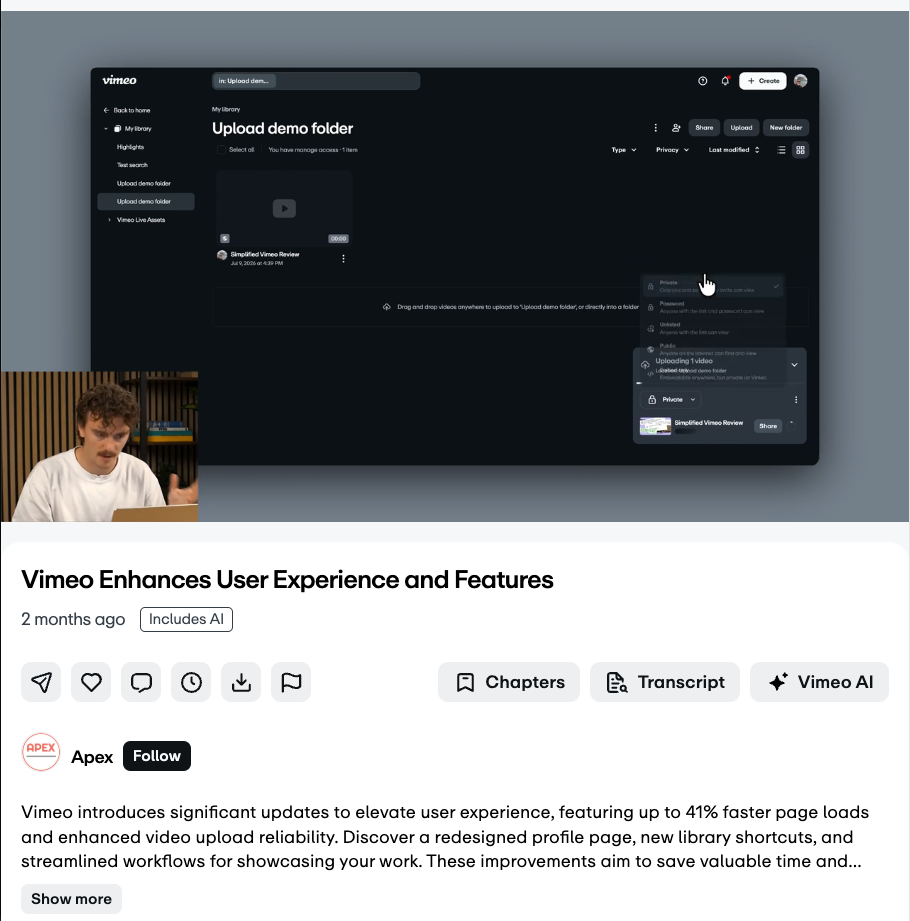Add to Watch Later with clock icon
Image resolution: width=910 pixels, height=921 pixels.
point(191,682)
